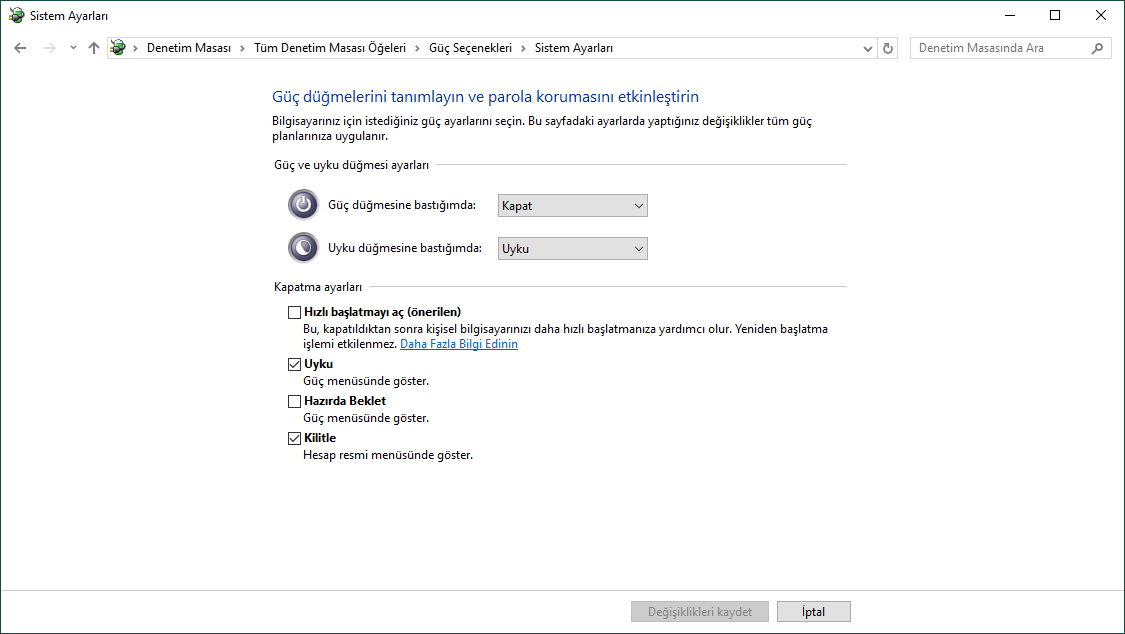1125x634 pixels.
Task: Uncheck the Uyku checkbox
Action: 294,364
